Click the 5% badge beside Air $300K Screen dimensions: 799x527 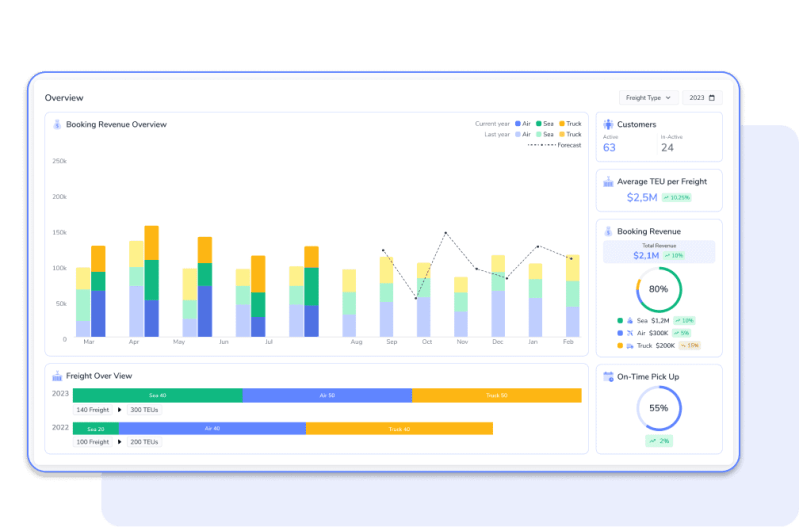[x=681, y=333]
